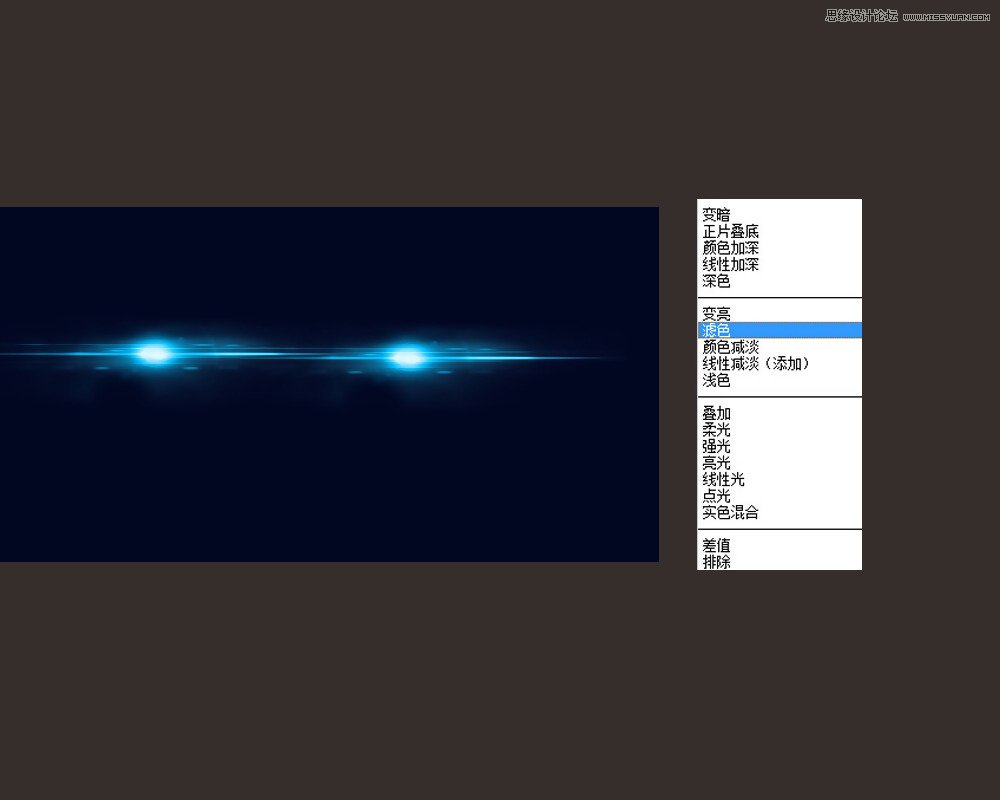
Task: Choose the 变亮 (Lighten) blend mode
Action: point(716,314)
